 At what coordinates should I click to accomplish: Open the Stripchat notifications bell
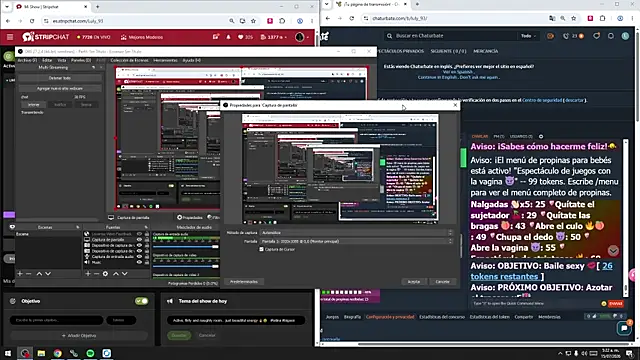pyautogui.click(x=228, y=37)
